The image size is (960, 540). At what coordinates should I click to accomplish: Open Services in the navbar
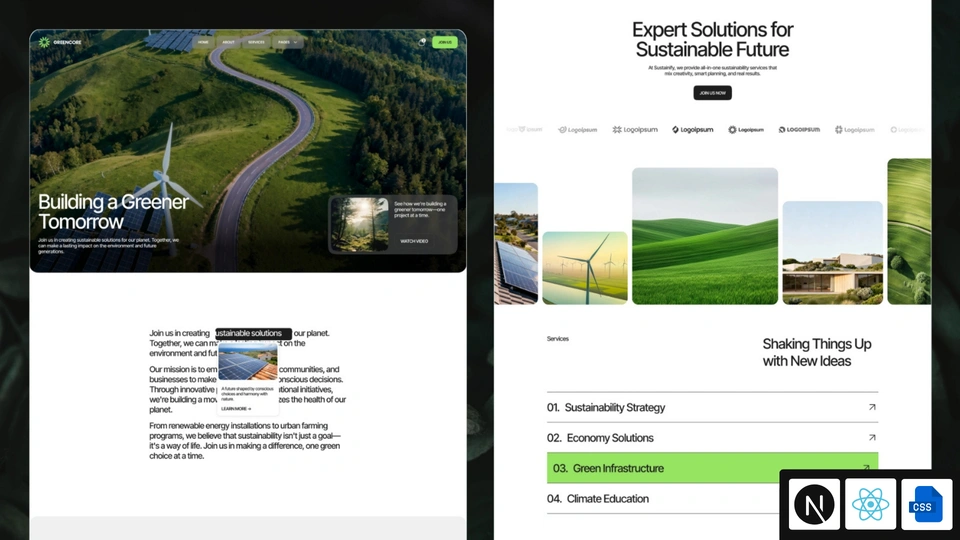pyautogui.click(x=256, y=42)
